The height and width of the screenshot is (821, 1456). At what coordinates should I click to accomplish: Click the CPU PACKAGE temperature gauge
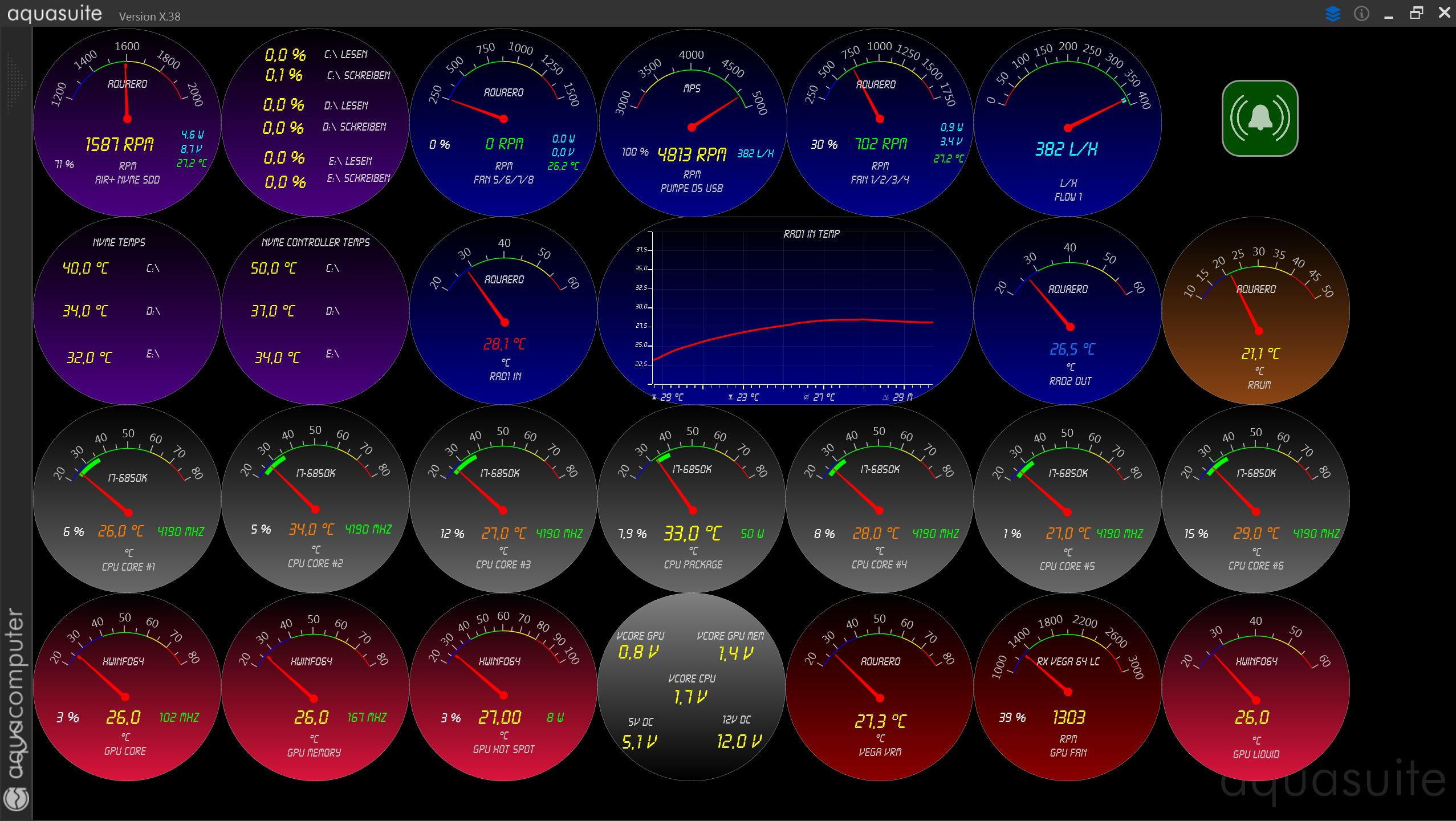click(x=692, y=499)
